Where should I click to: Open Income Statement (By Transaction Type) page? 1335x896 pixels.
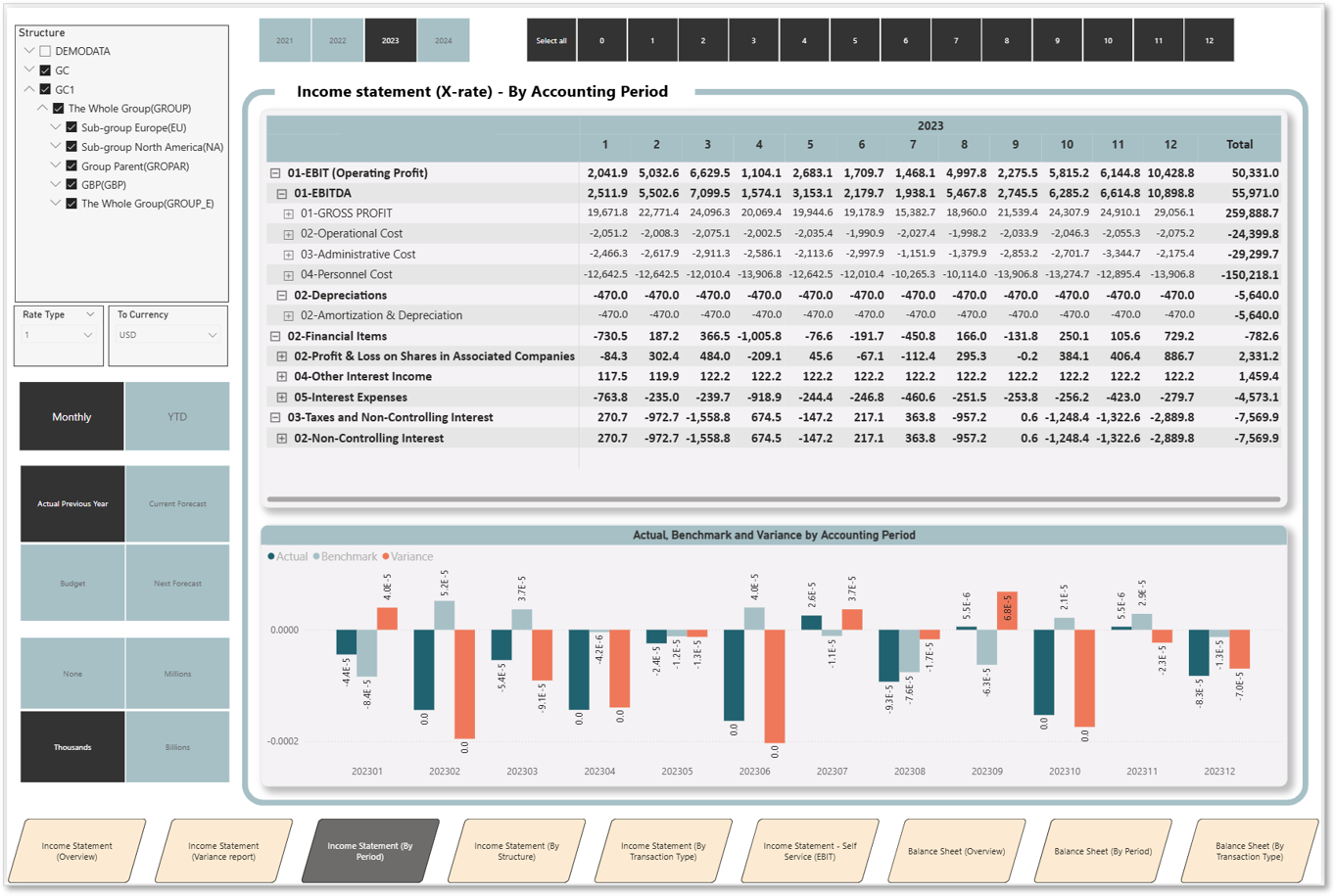663,851
